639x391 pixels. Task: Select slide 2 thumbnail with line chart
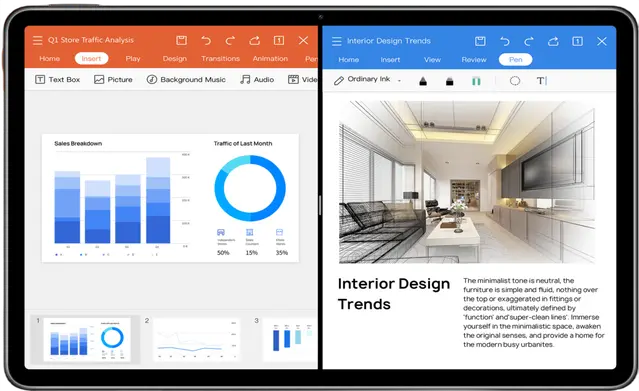coord(196,339)
